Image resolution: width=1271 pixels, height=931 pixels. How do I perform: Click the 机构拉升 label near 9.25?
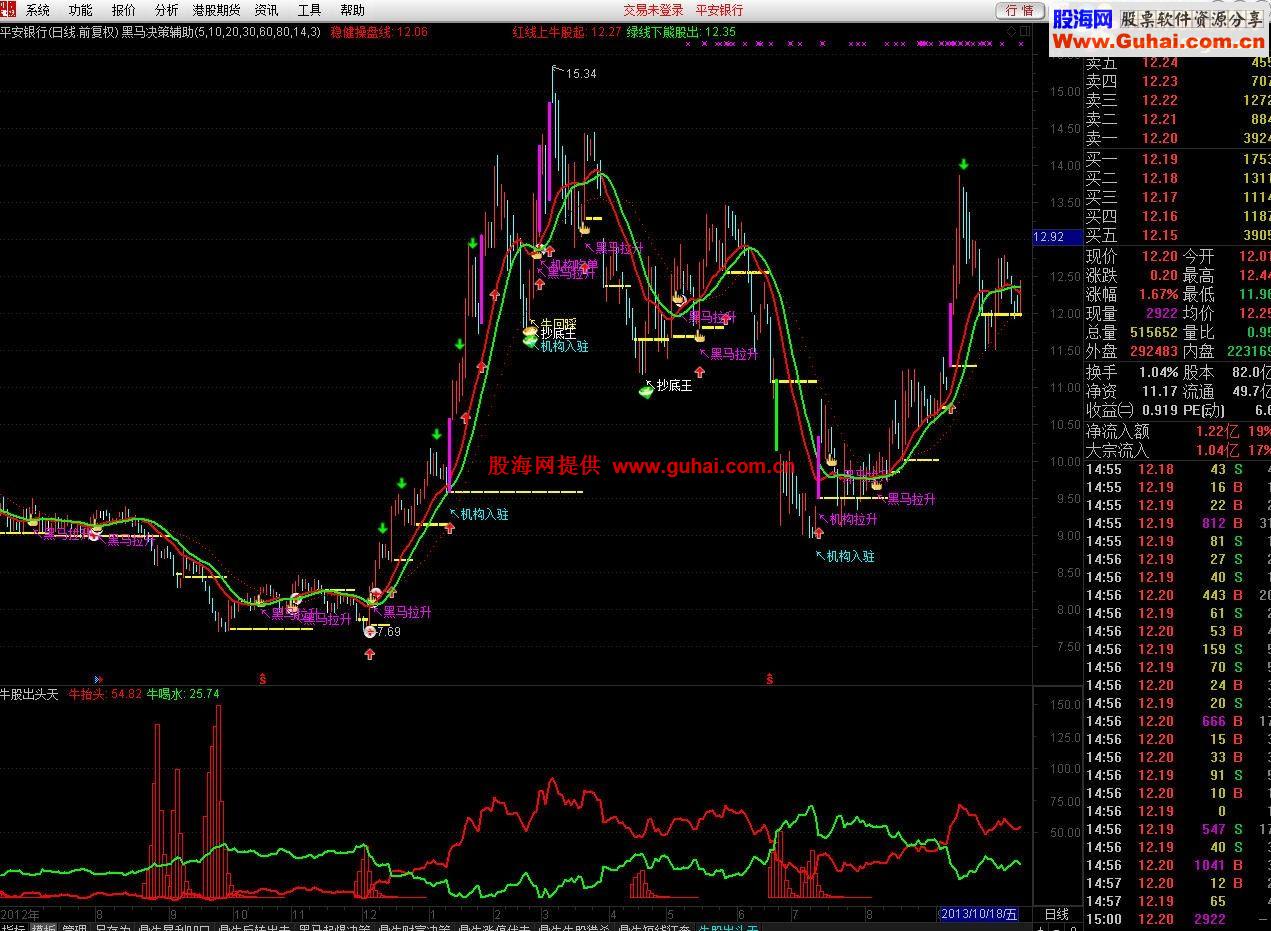pos(853,519)
